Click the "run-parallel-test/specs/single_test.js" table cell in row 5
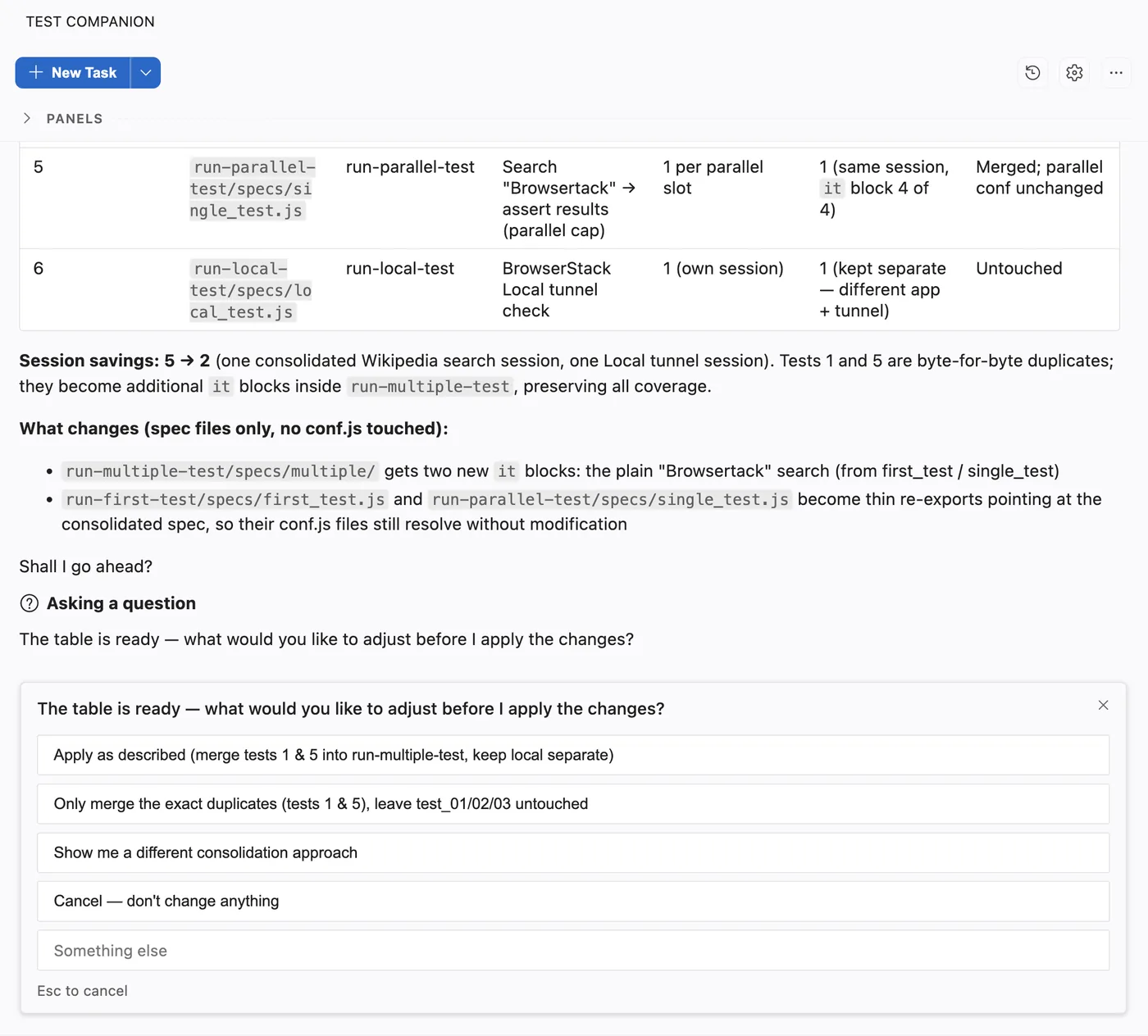Image resolution: width=1148 pixels, height=1036 pixels. click(x=253, y=189)
